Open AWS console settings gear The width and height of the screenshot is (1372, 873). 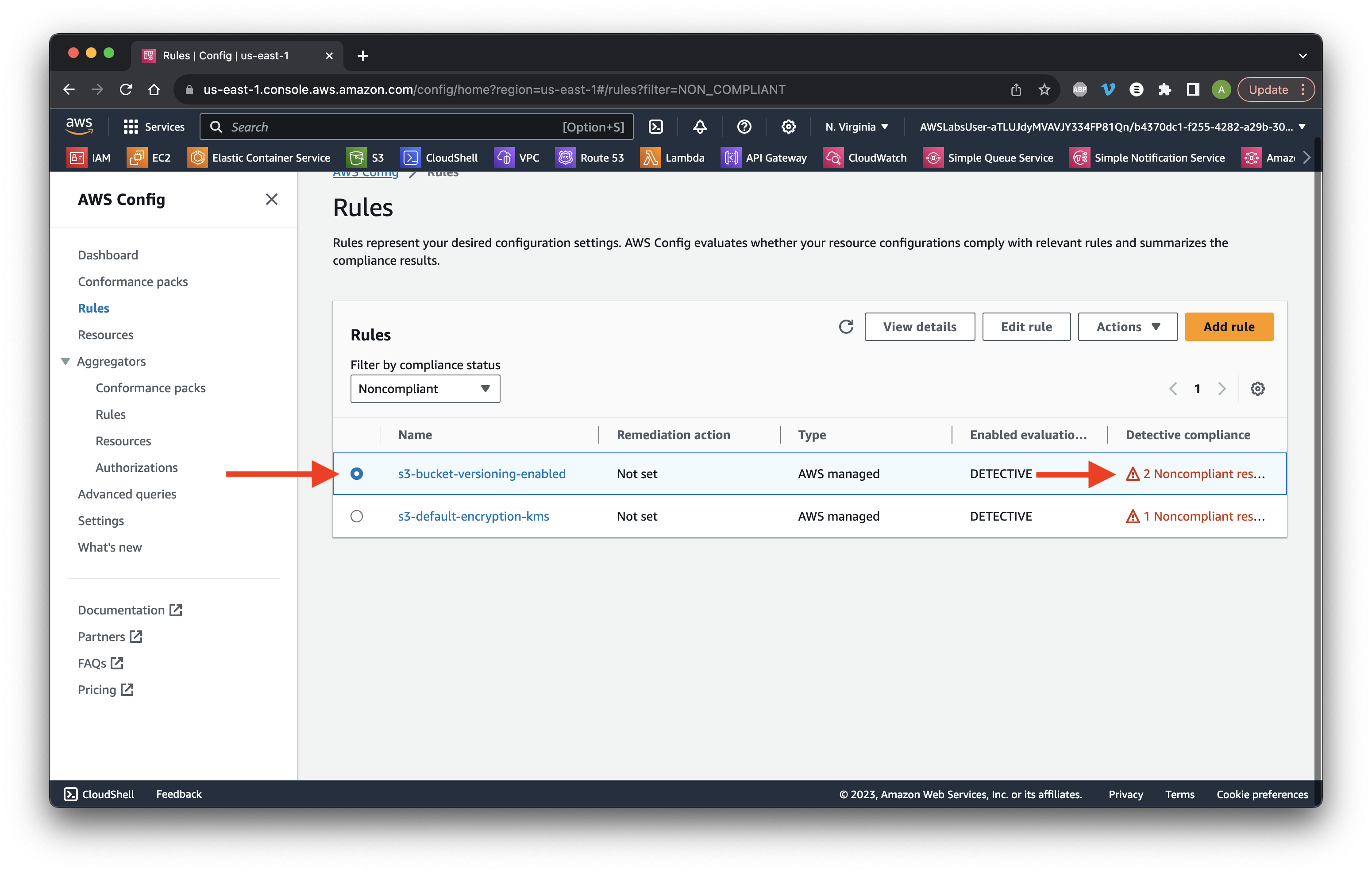click(788, 127)
